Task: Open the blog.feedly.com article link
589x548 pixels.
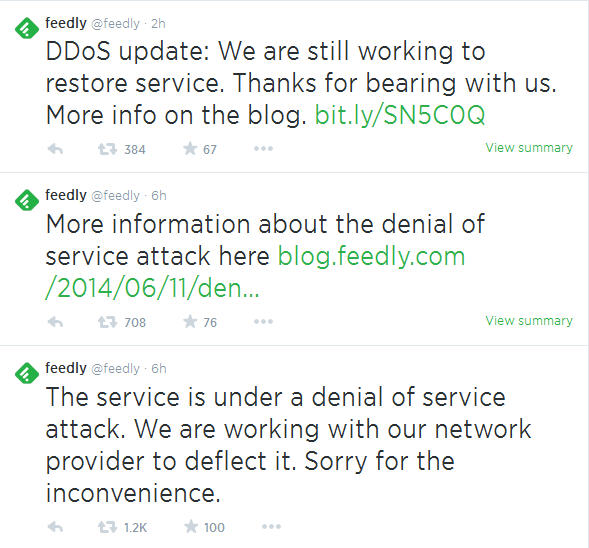Action: pyautogui.click(x=255, y=272)
